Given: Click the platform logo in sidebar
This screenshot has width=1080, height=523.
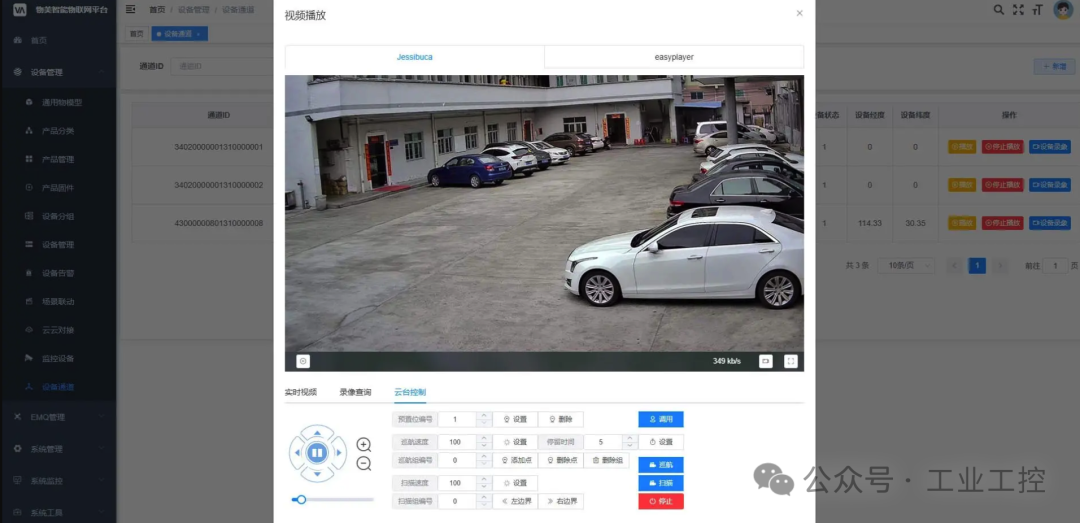Looking at the screenshot, I should (20, 10).
